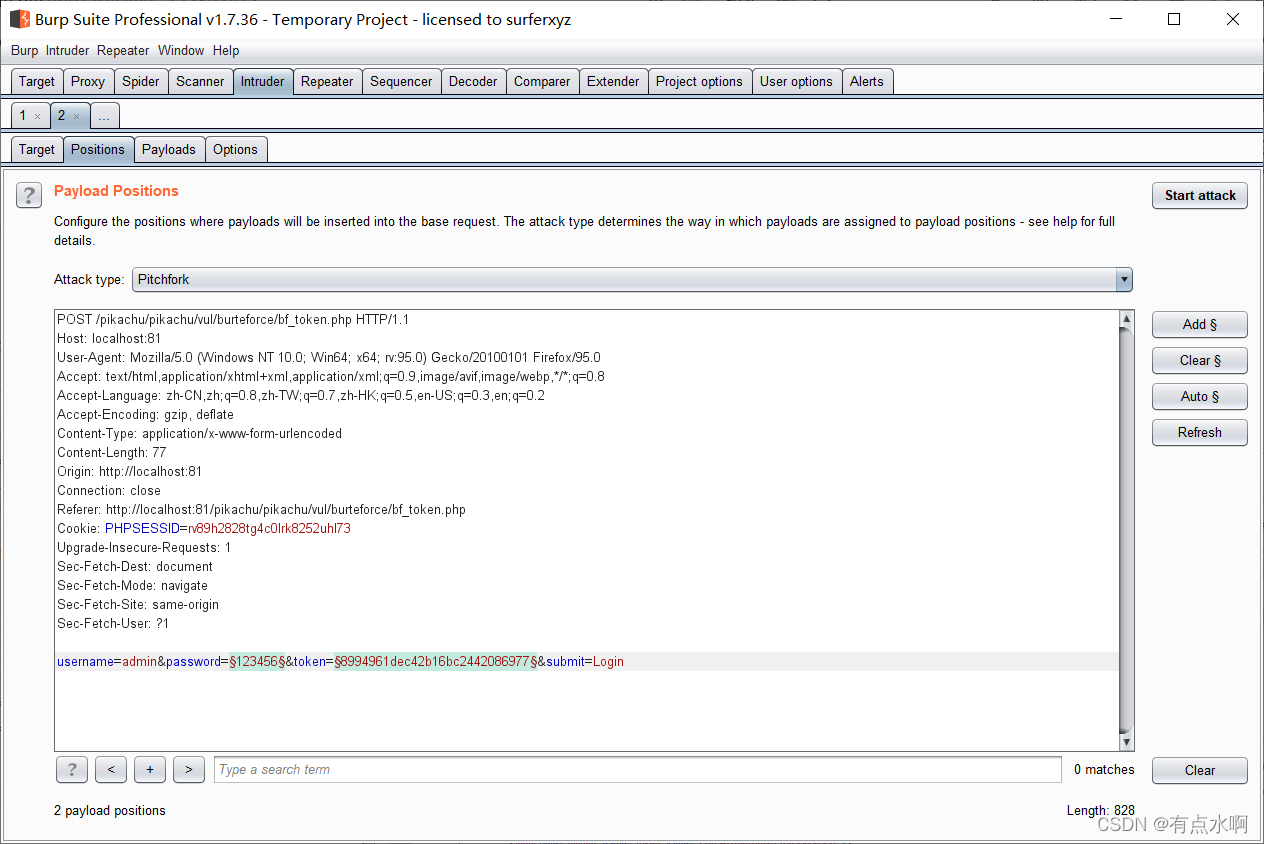Go to previous search match with < button
The image size is (1264, 844).
coord(110,770)
